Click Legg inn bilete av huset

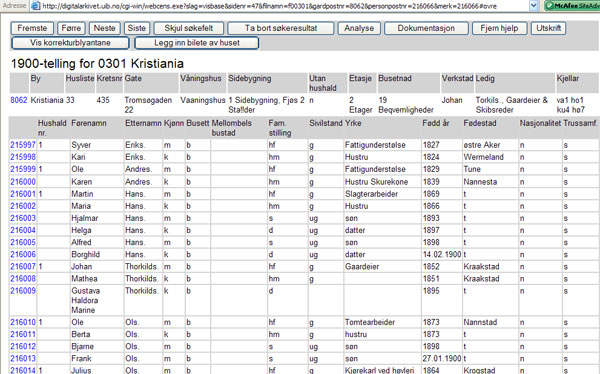coord(197,42)
